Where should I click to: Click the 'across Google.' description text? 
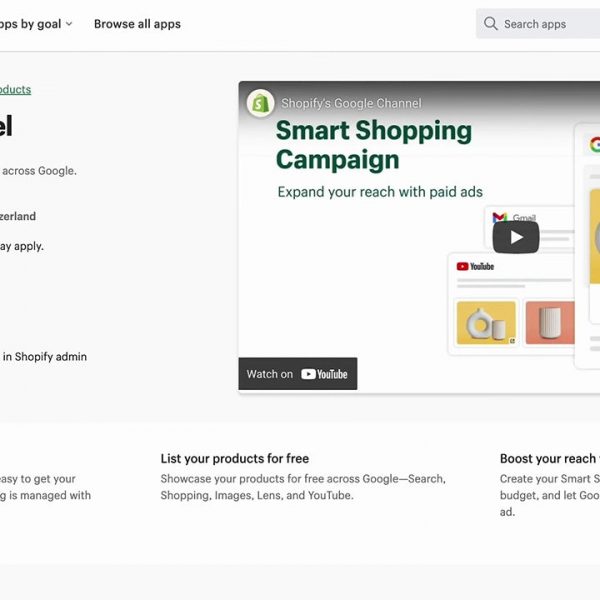click(39, 171)
